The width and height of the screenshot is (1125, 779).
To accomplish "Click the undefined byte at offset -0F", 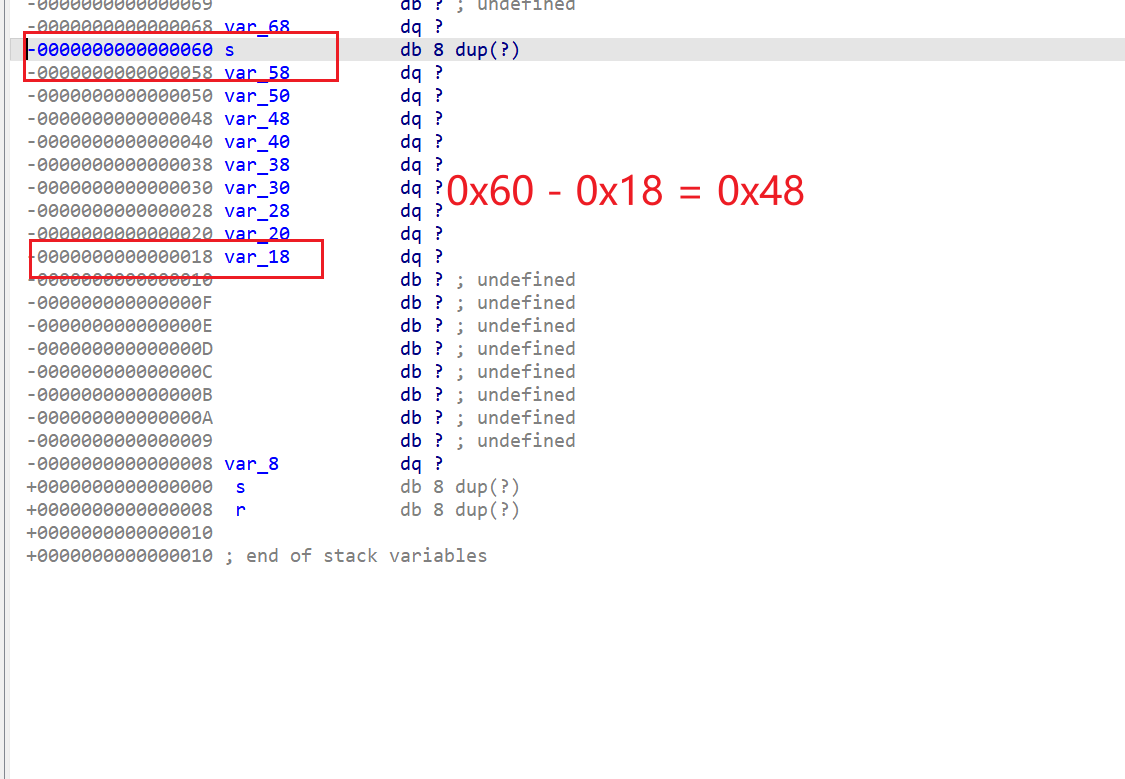I will pyautogui.click(x=119, y=303).
